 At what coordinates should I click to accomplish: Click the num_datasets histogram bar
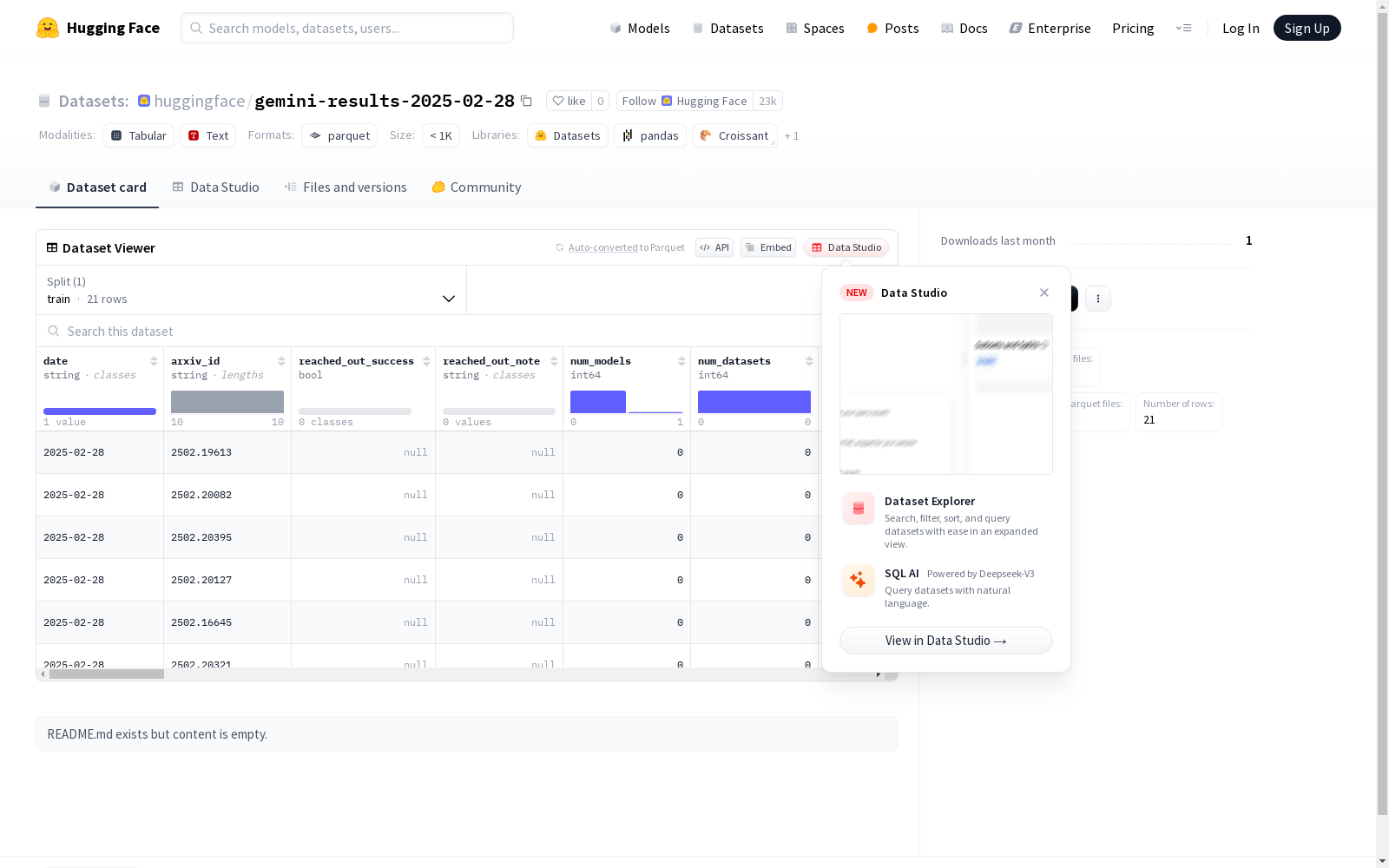754,402
